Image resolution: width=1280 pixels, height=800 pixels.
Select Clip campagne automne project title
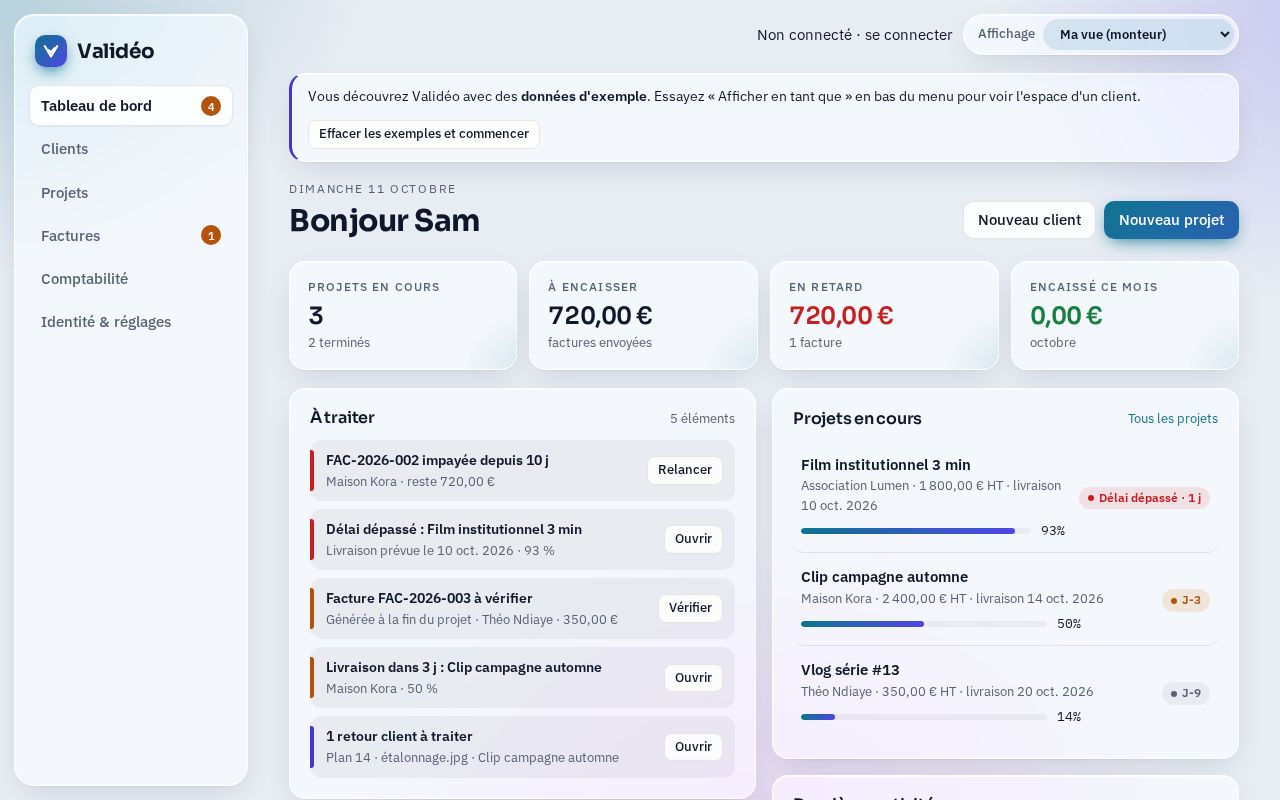click(885, 577)
